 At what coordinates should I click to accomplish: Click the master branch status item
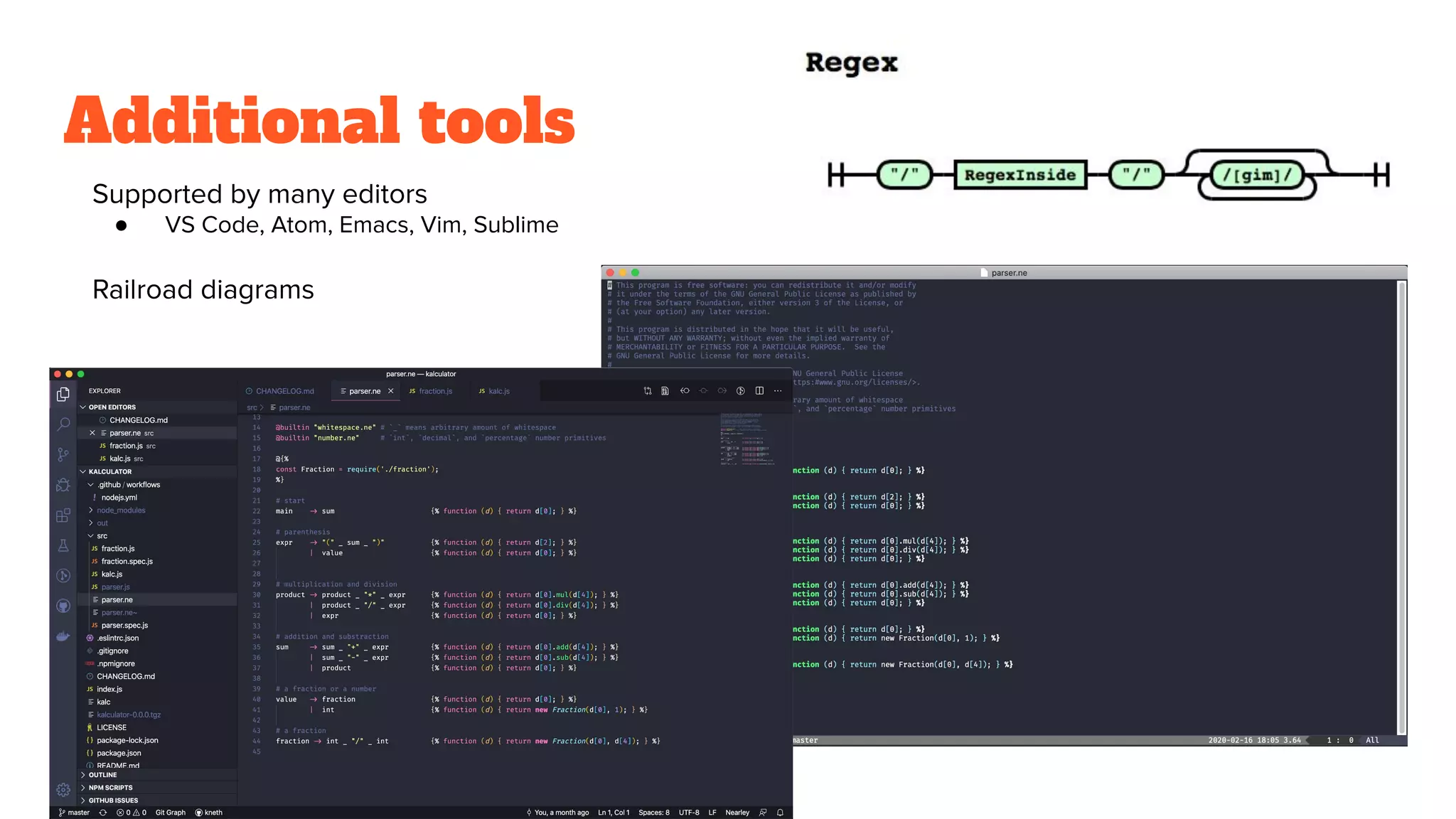pos(75,813)
